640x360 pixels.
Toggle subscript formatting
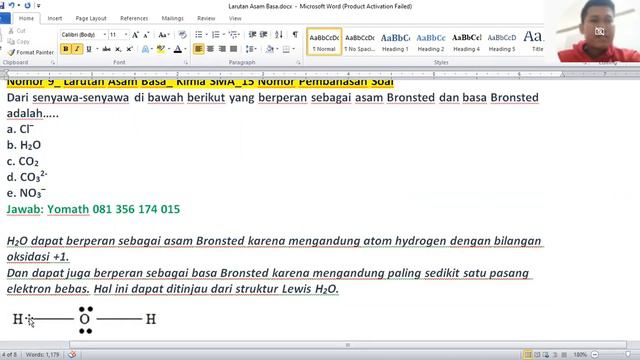(x=118, y=49)
